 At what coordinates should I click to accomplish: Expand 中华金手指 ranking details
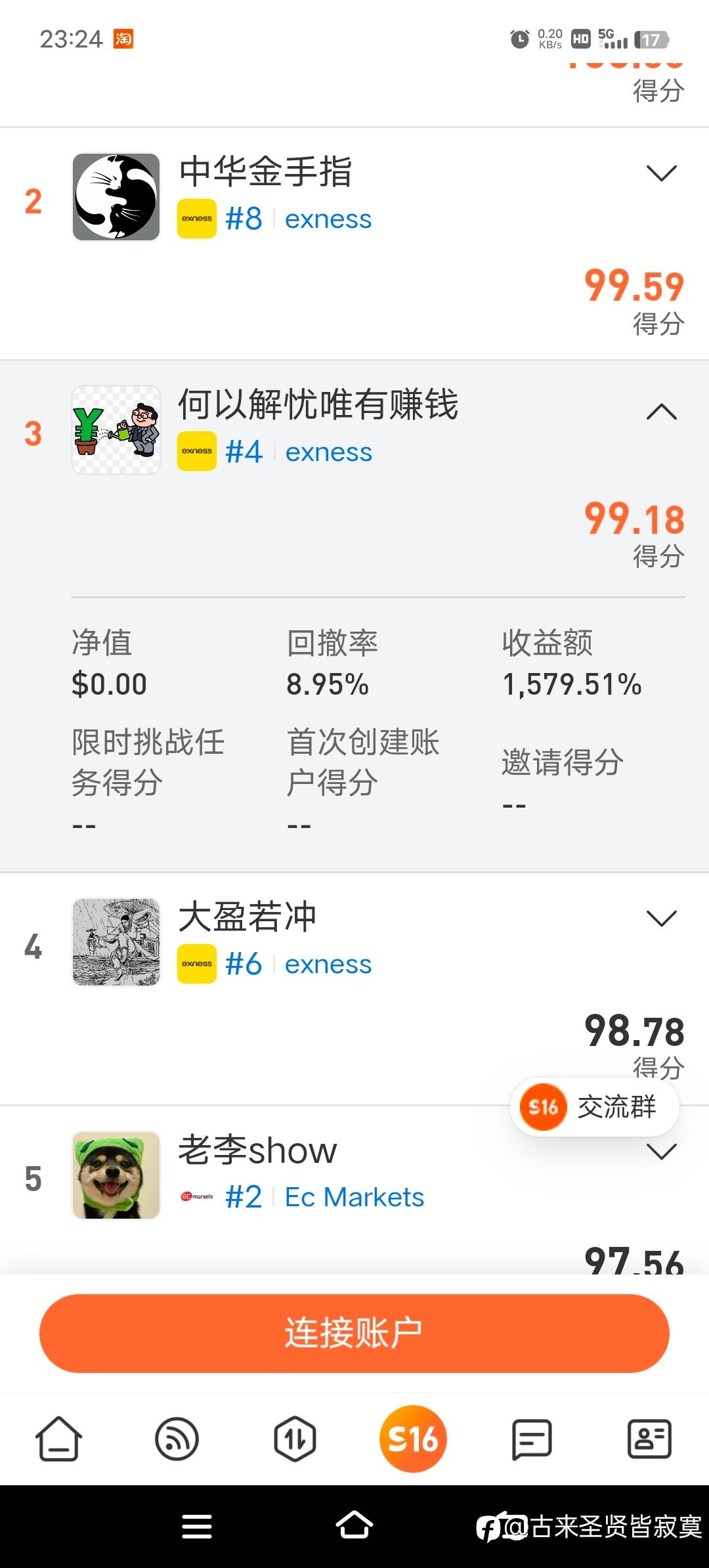pyautogui.click(x=661, y=173)
